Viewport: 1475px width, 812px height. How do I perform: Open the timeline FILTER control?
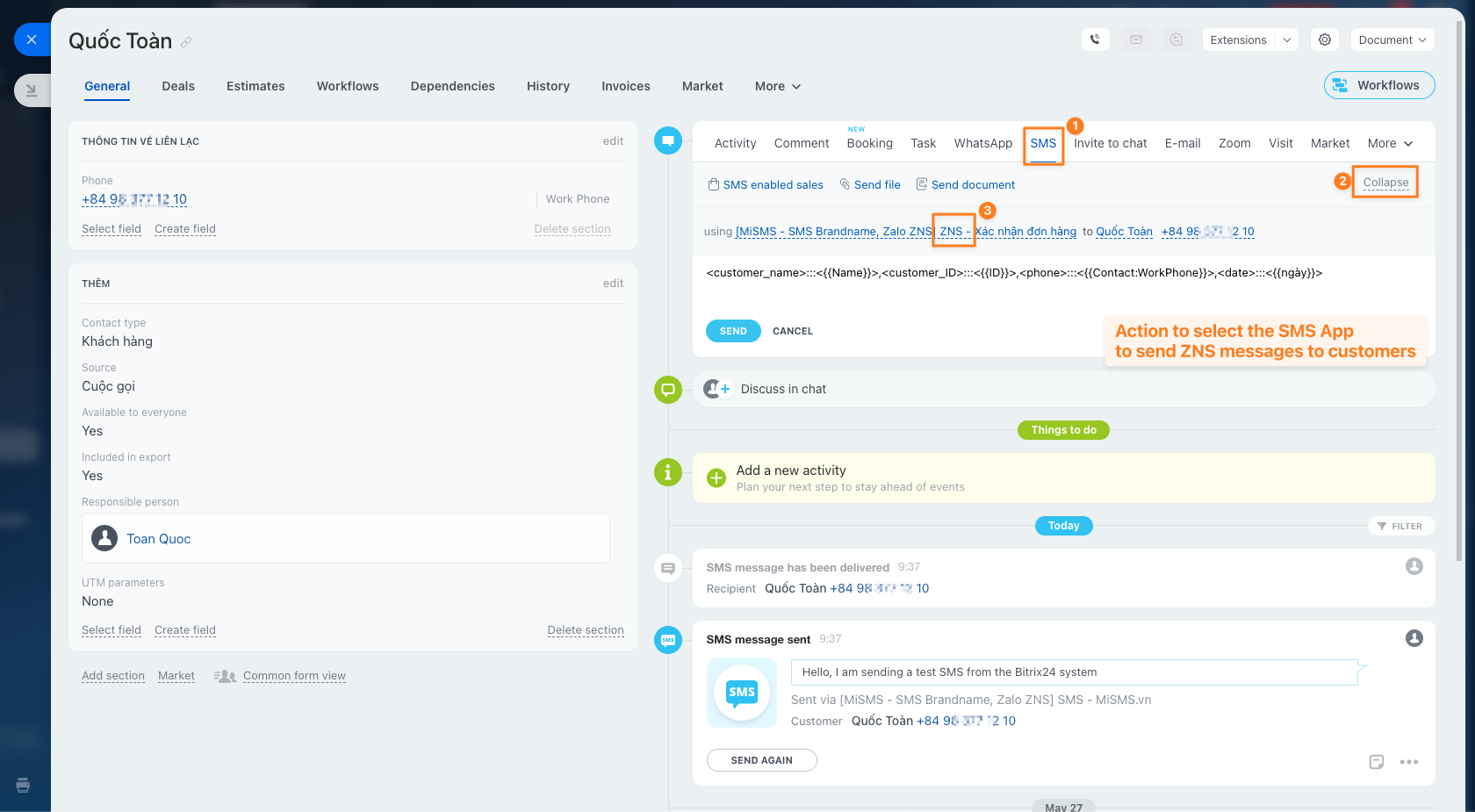click(1400, 526)
